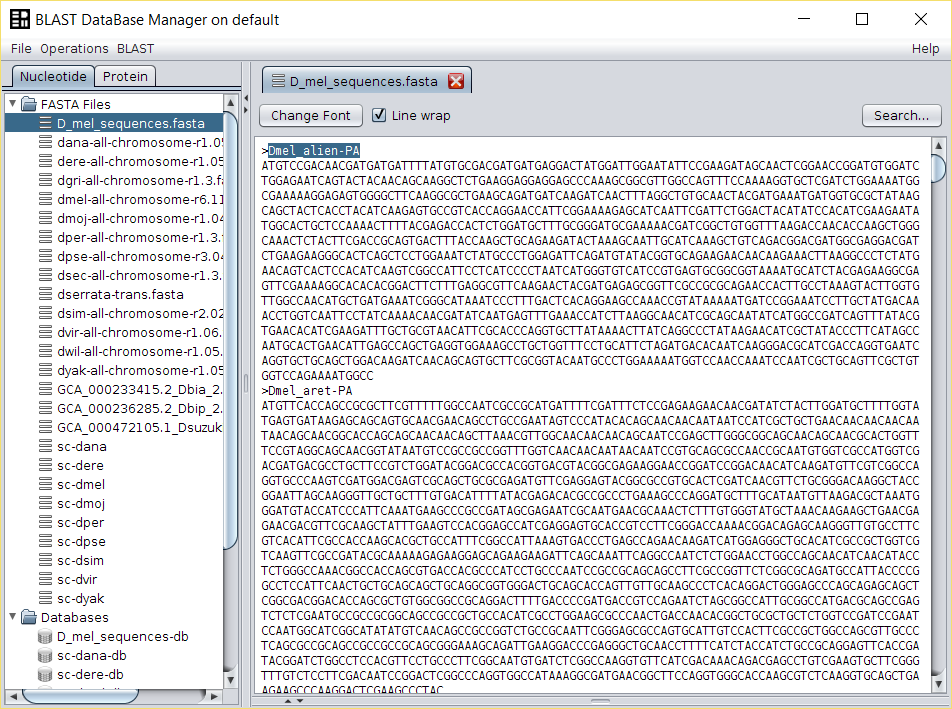Click the file icon next to dserrata-trans.fasta
Image resolution: width=952 pixels, height=709 pixels.
coord(45,295)
